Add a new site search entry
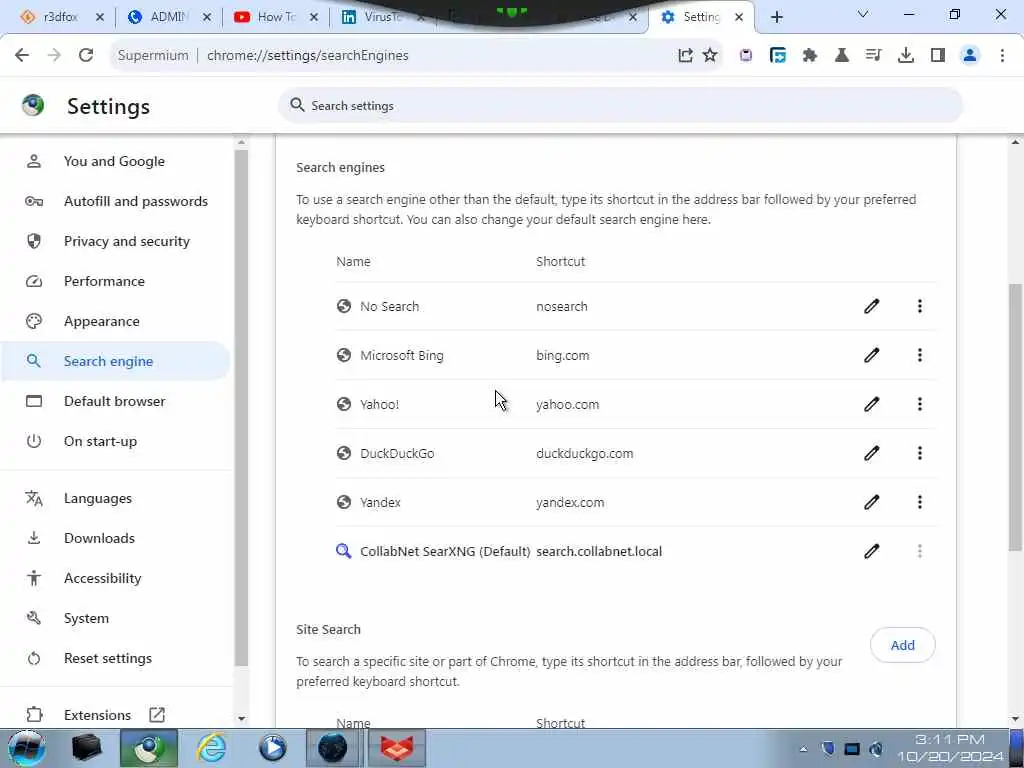Screen dimensions: 1024x768 (x=903, y=645)
